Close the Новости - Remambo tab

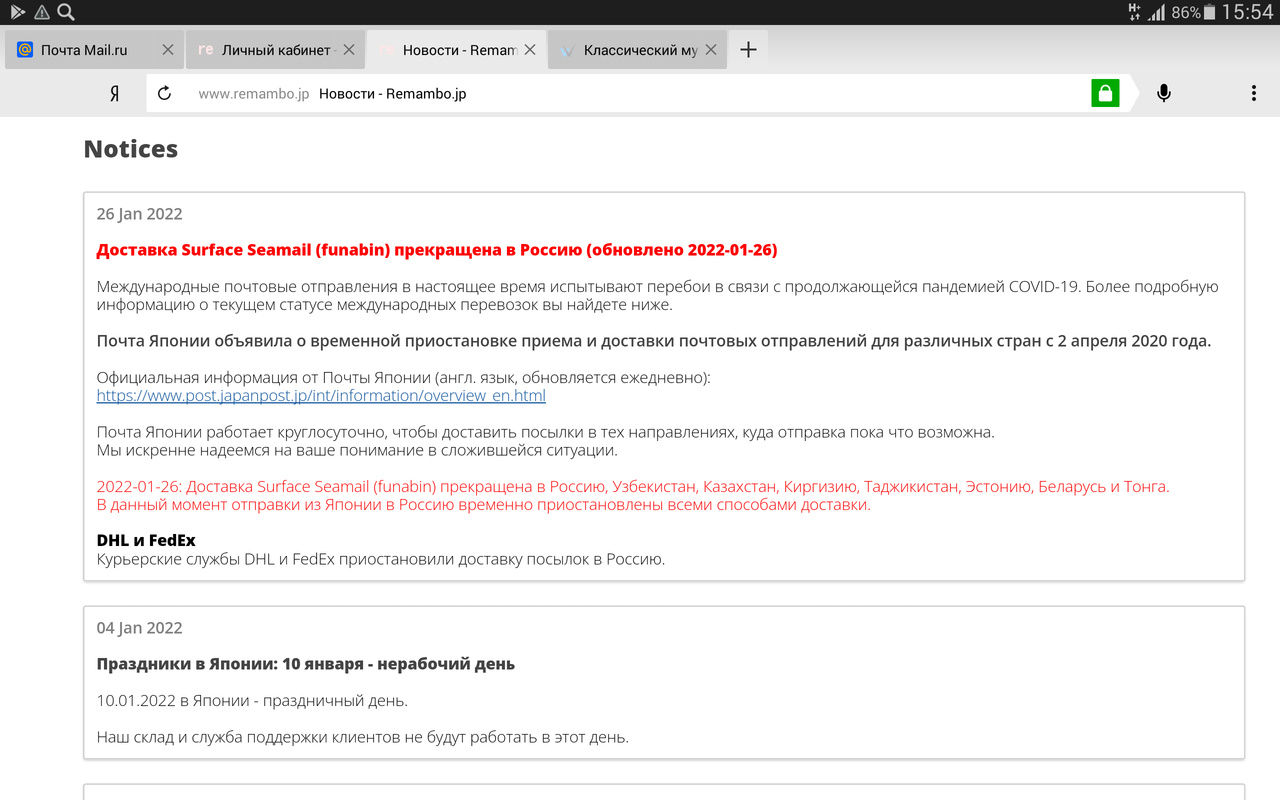(x=529, y=50)
